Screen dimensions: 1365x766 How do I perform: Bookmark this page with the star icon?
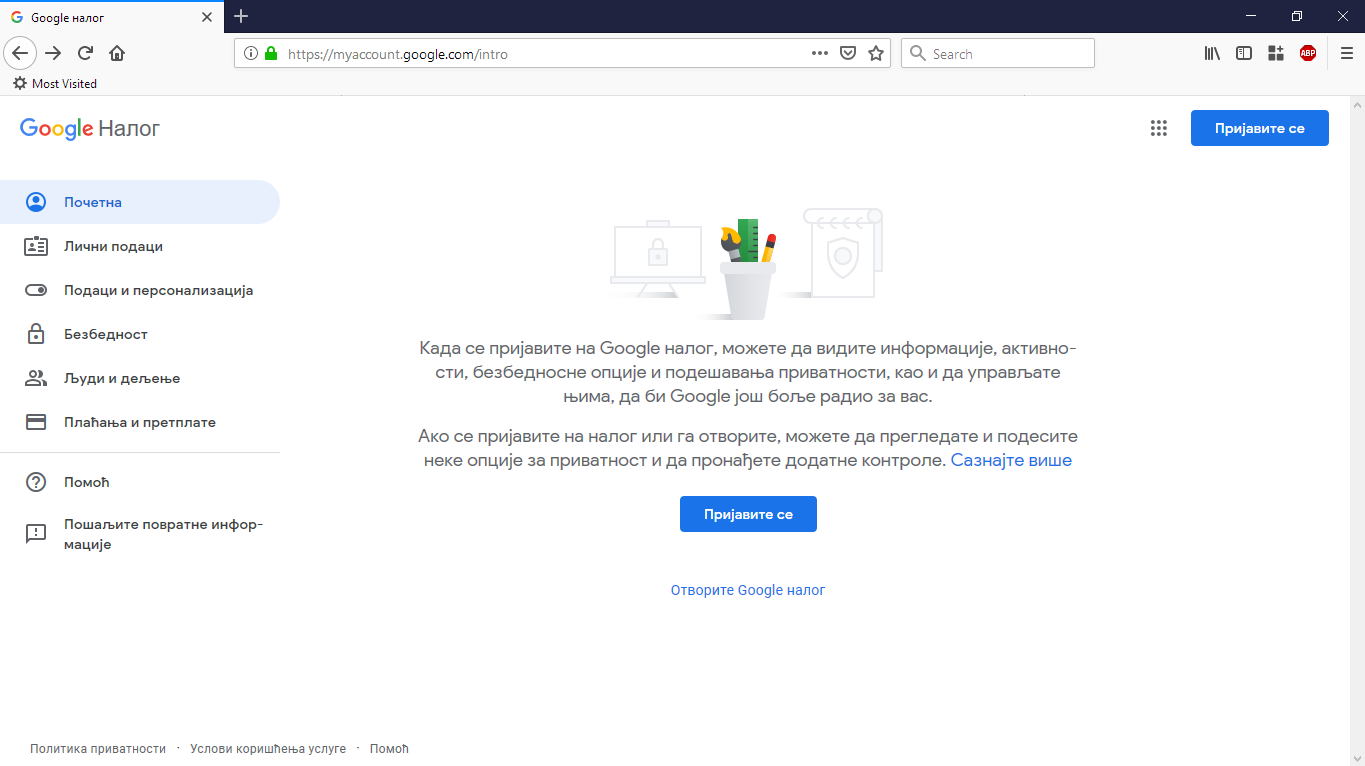(x=876, y=54)
